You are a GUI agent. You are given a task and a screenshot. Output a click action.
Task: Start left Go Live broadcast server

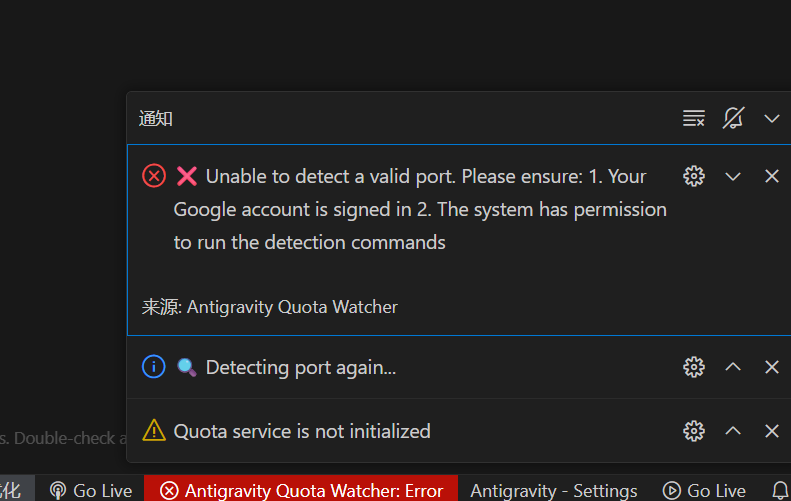click(91, 490)
